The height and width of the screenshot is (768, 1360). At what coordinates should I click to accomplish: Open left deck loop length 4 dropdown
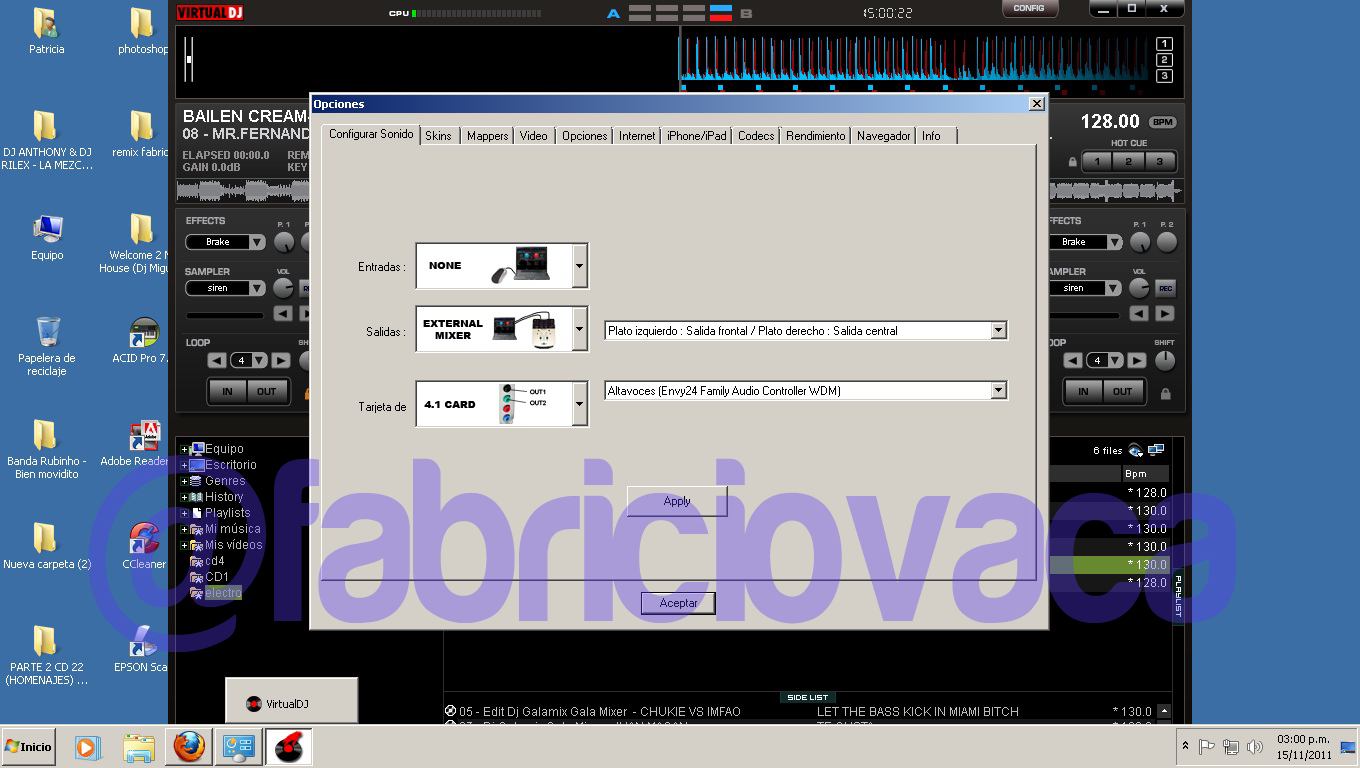pyautogui.click(x=259, y=360)
